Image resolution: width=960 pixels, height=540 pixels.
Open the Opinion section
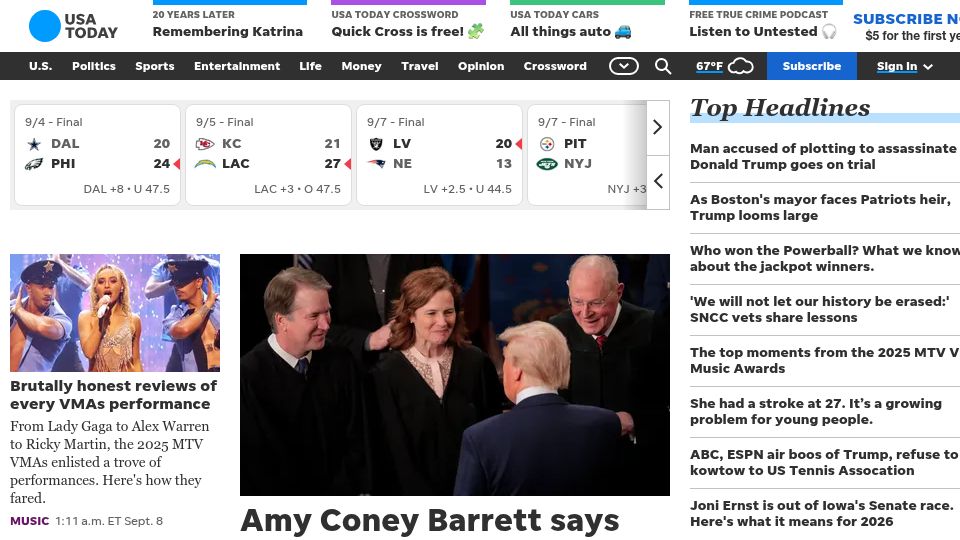click(481, 66)
